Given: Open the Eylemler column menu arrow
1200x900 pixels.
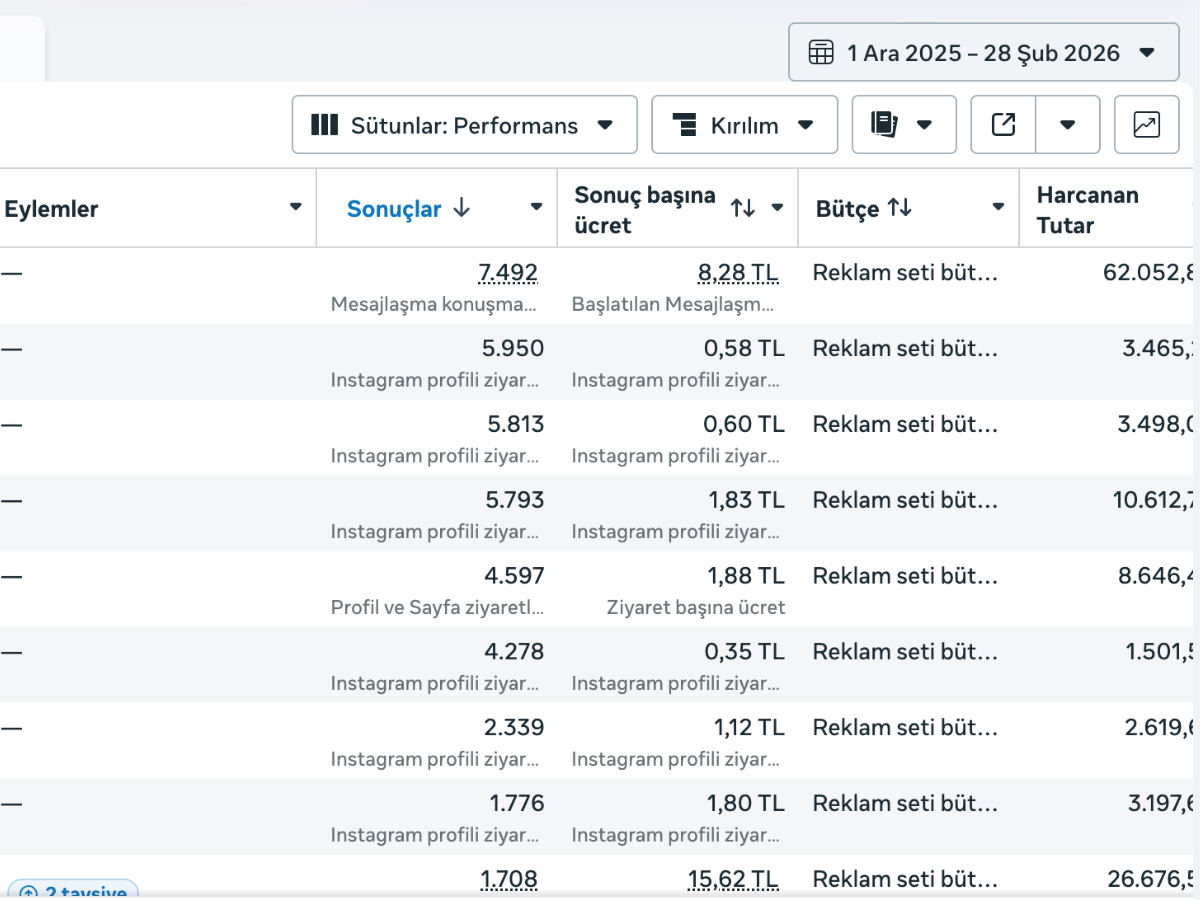Looking at the screenshot, I should pyautogui.click(x=295, y=207).
